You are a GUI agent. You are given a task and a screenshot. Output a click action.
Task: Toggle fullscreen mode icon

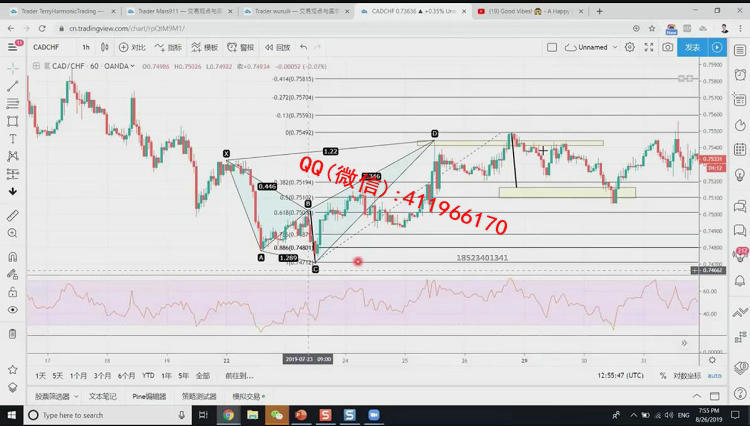649,47
